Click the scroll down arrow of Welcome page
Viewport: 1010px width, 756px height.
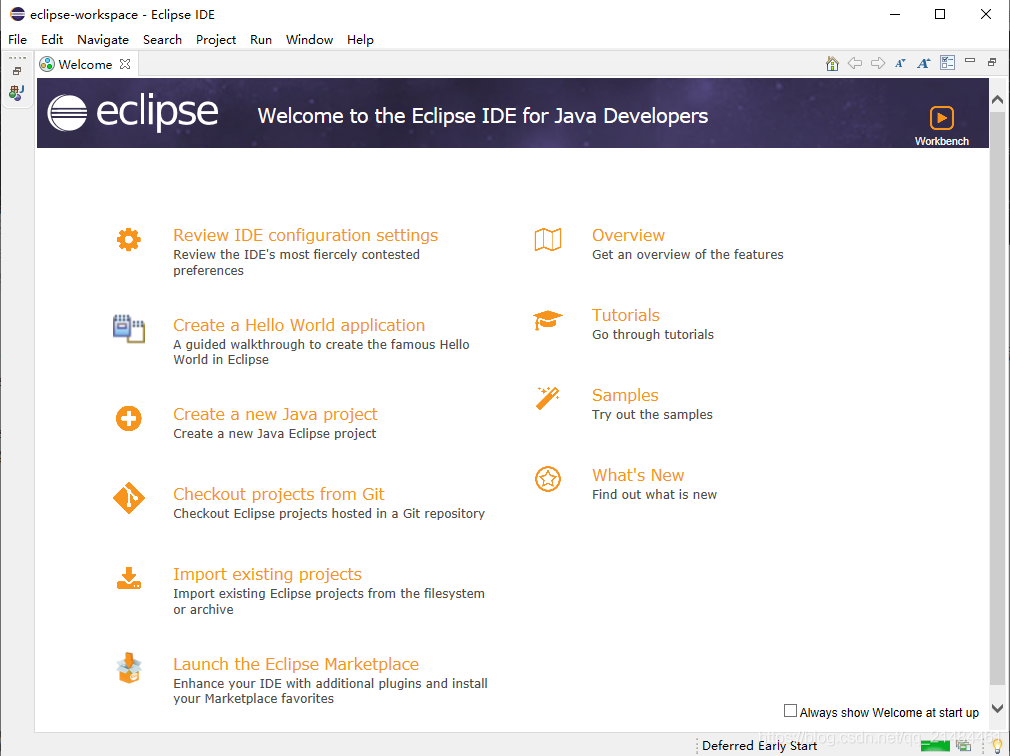click(x=997, y=708)
